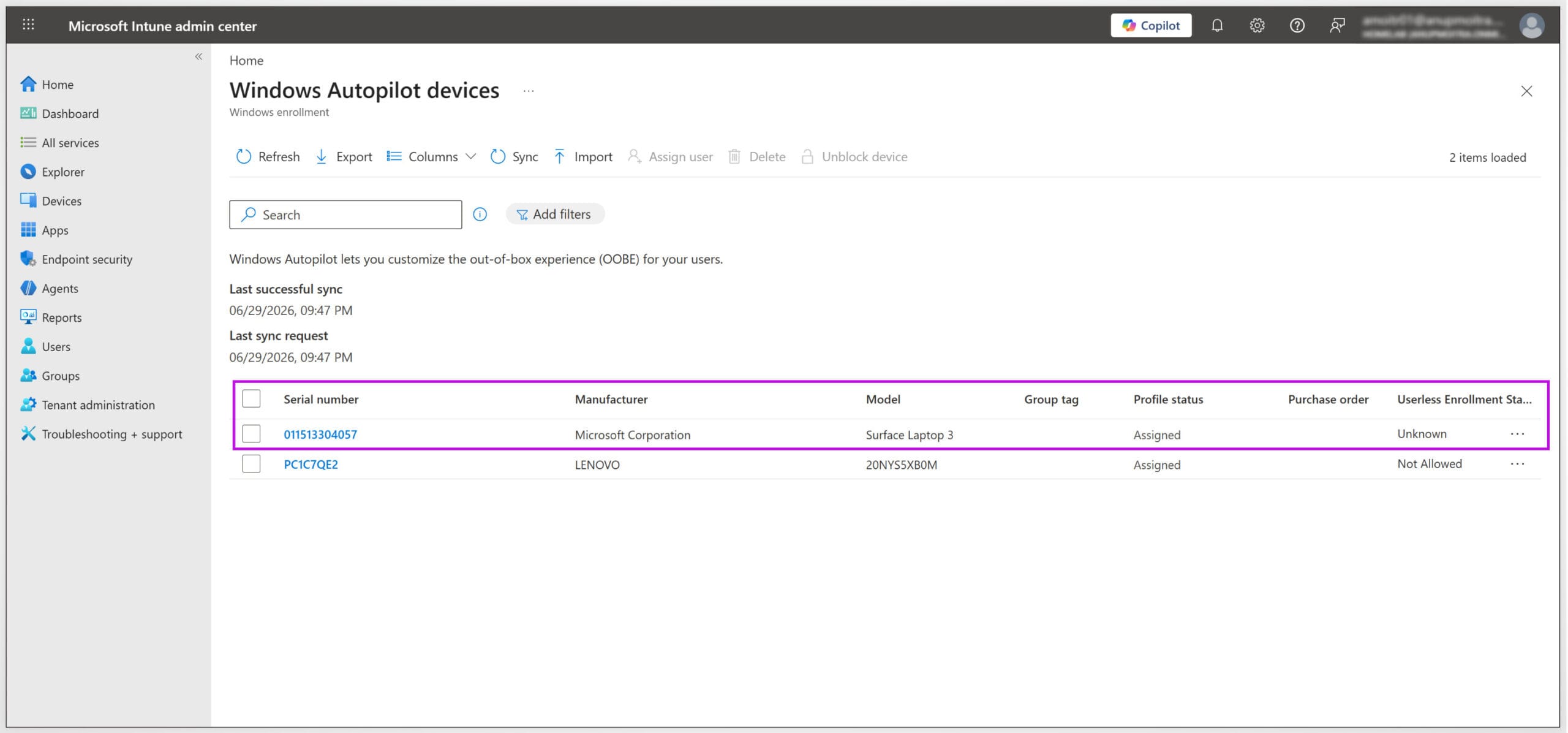Export the device list
This screenshot has height=733, width=1568.
pos(344,157)
